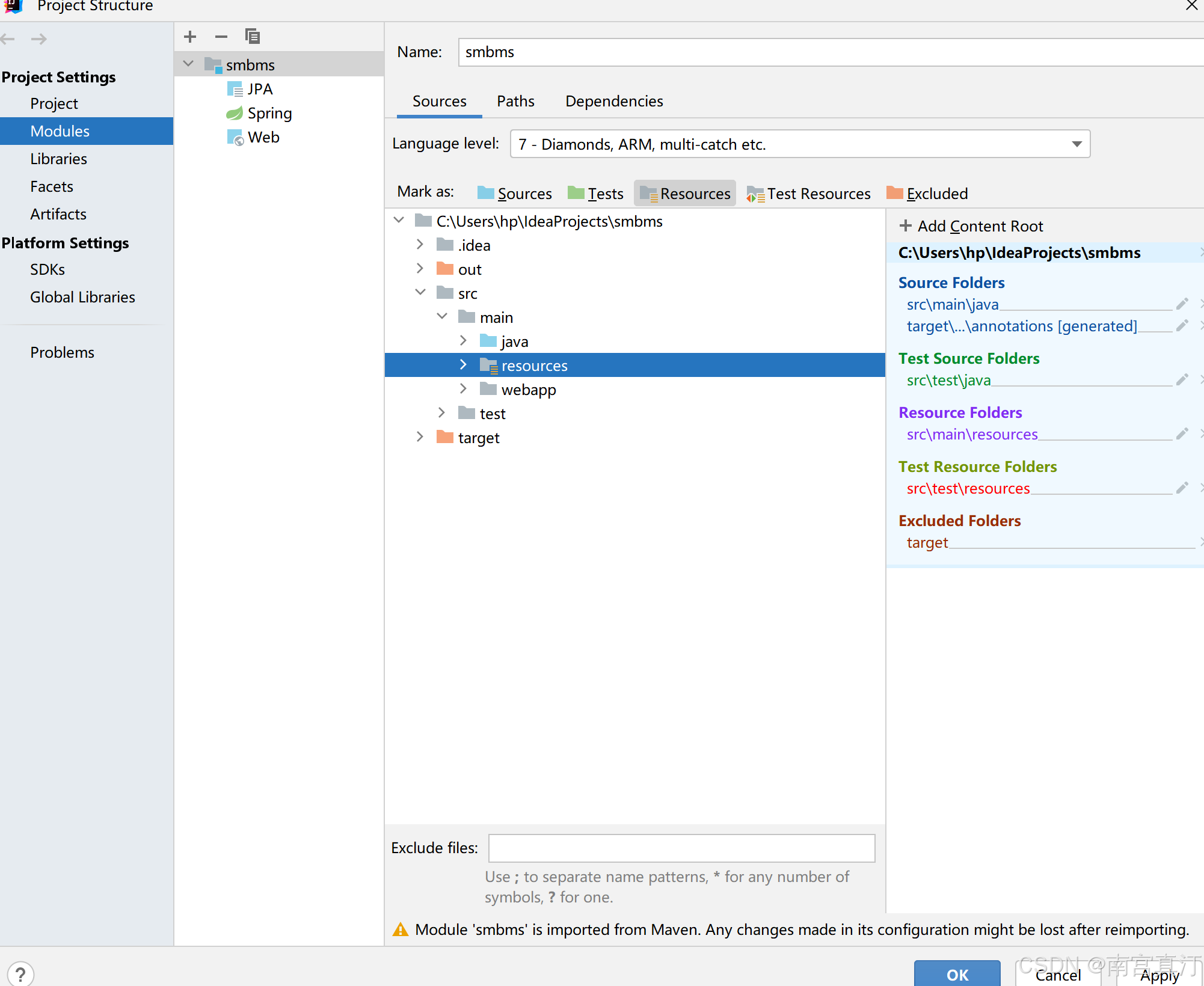
Task: Open Libraries in Project Settings
Action: click(x=58, y=159)
